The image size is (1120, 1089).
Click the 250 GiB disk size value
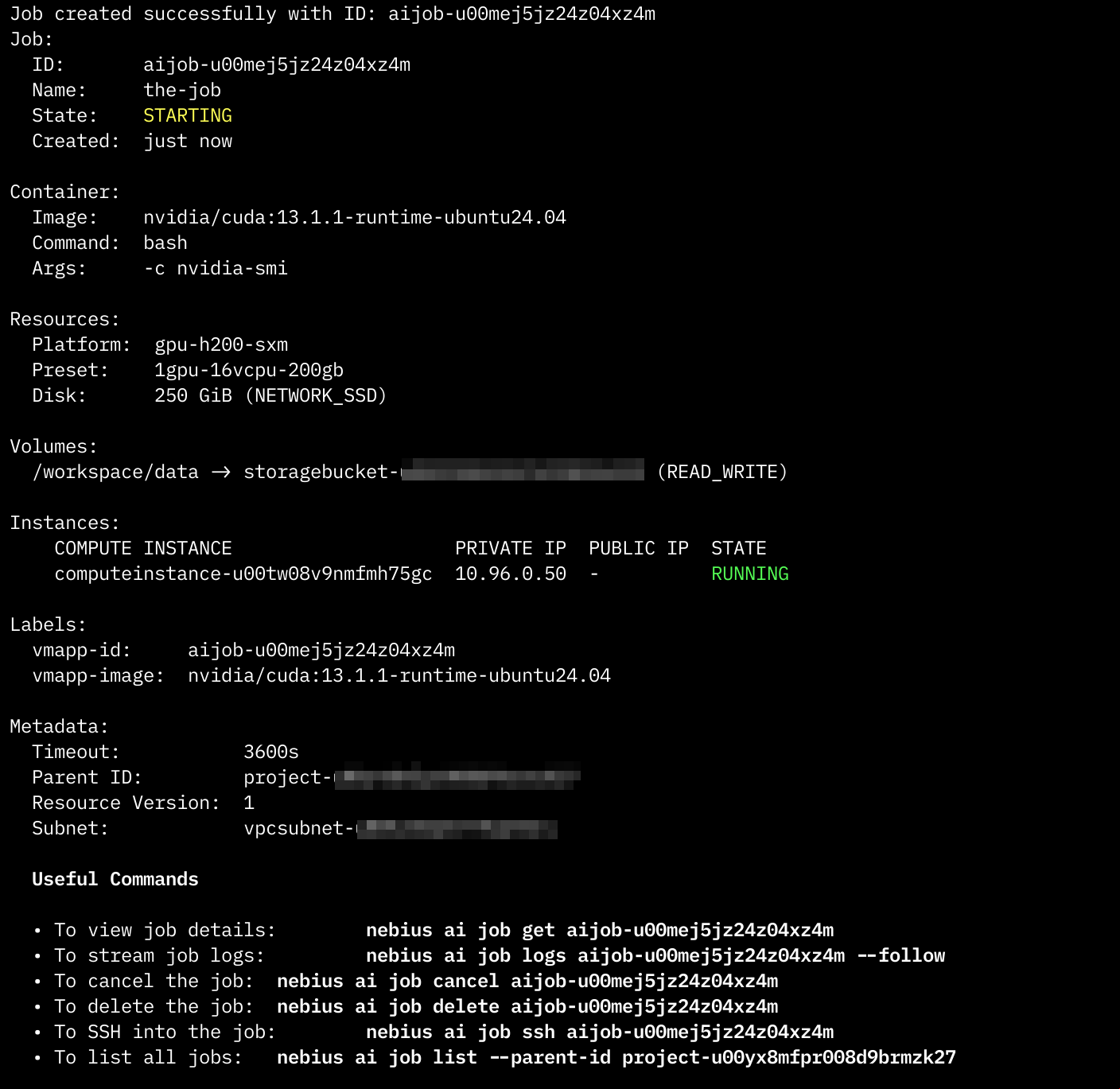pos(192,396)
